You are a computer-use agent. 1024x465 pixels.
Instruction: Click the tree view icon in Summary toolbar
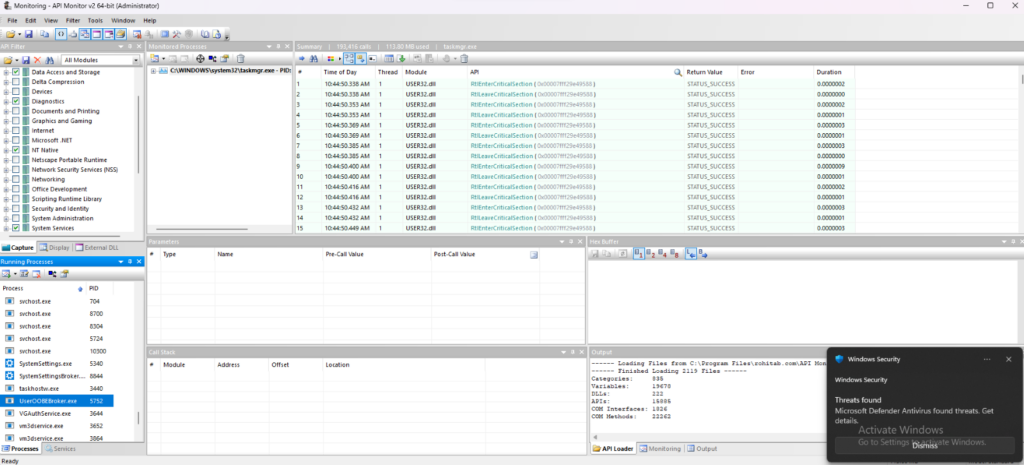[x=348, y=59]
